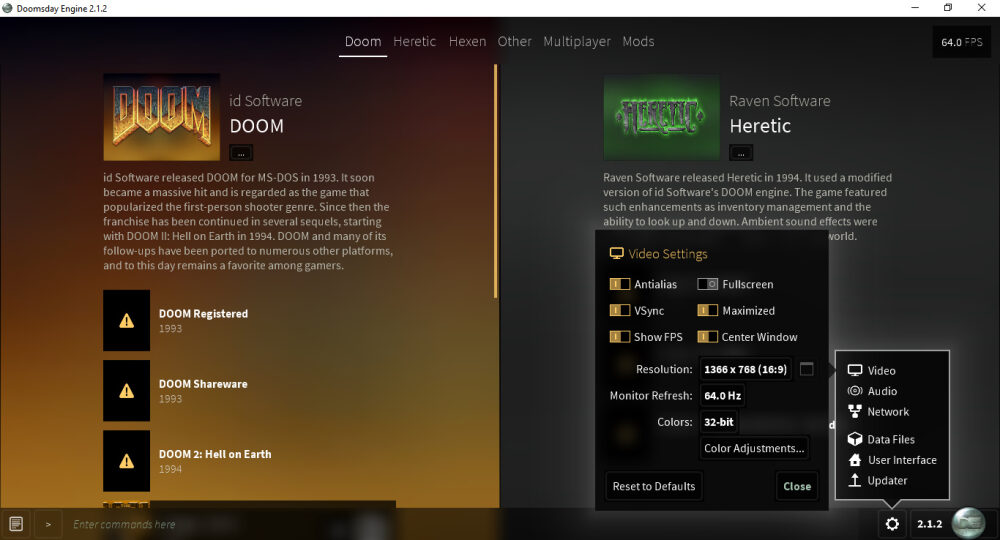Select Data Files in the settings menu
1000x540 pixels.
click(x=881, y=439)
